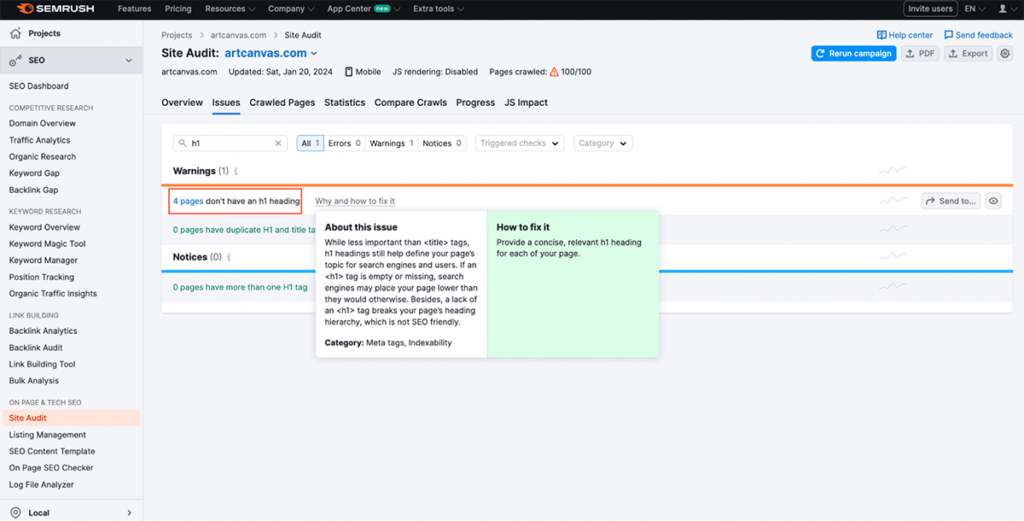Click the Semrush logo
The width and height of the screenshot is (1024, 521).
coord(56,9)
